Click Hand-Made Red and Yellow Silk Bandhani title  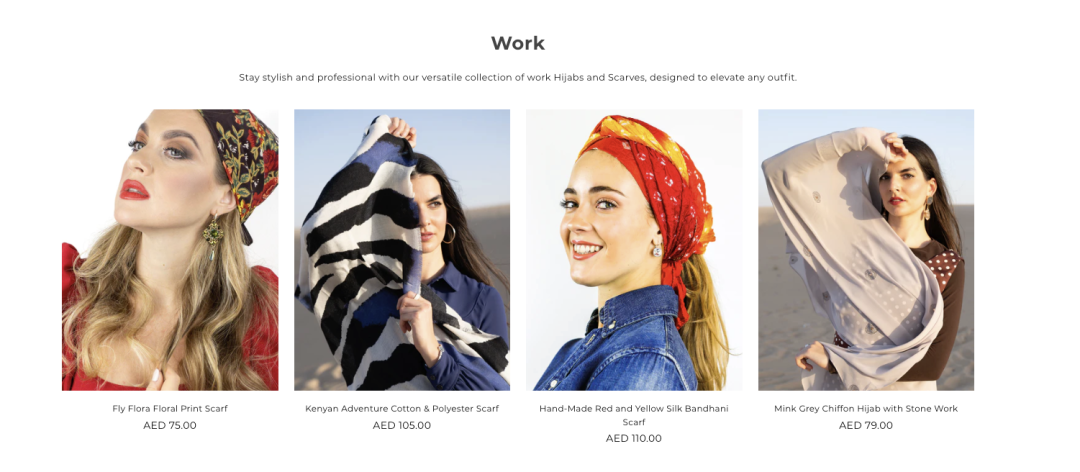(x=634, y=409)
